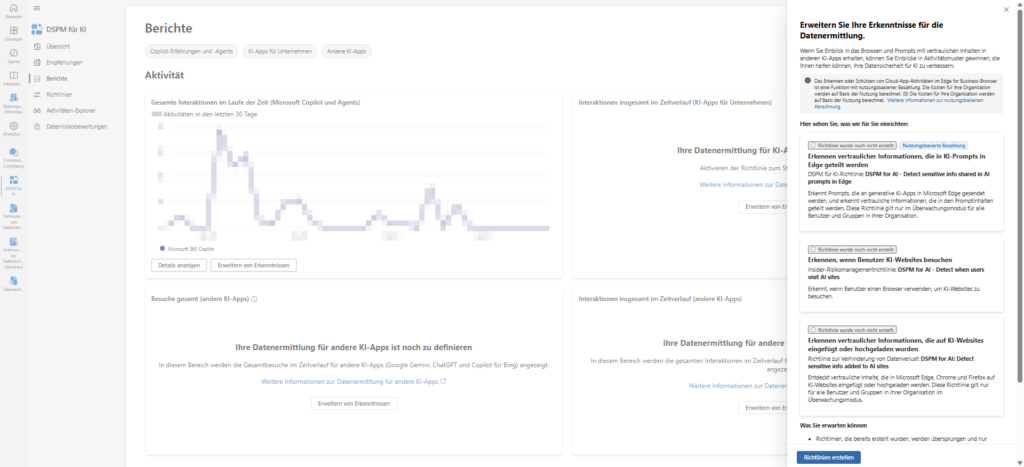
Task: Click the flyout panel vertical scrollbar
Action: (x=1019, y=200)
